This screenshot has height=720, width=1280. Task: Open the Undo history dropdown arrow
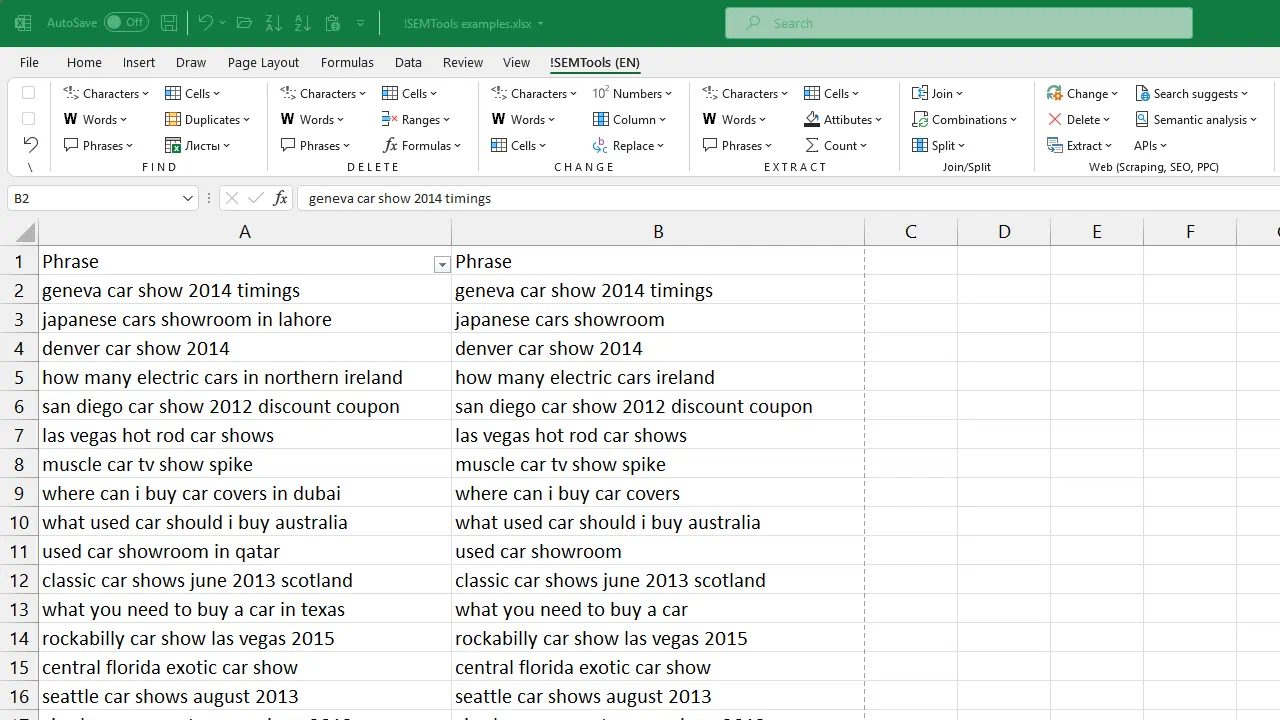click(x=222, y=22)
